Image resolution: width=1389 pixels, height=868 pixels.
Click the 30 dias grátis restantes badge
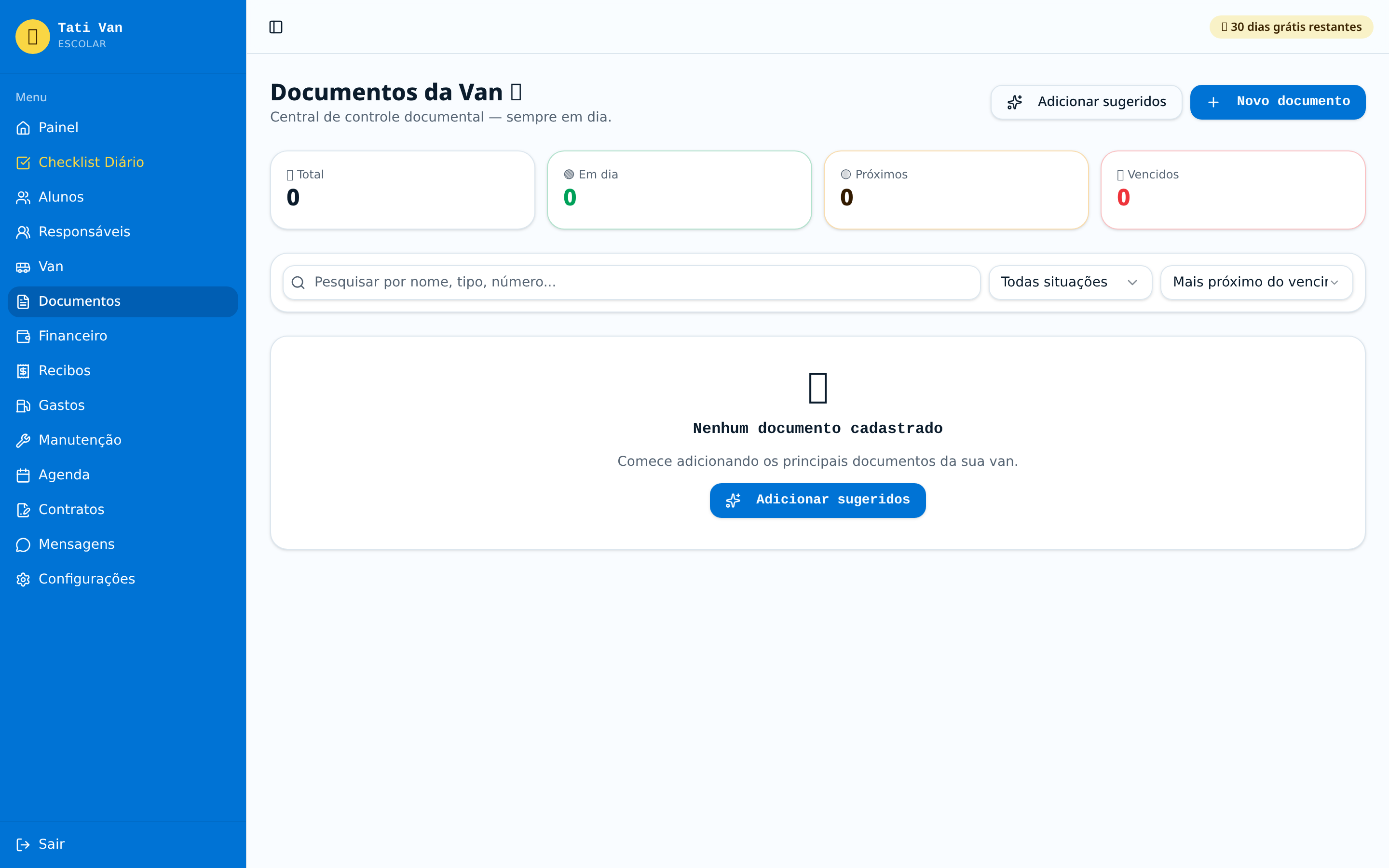pos(1291,27)
